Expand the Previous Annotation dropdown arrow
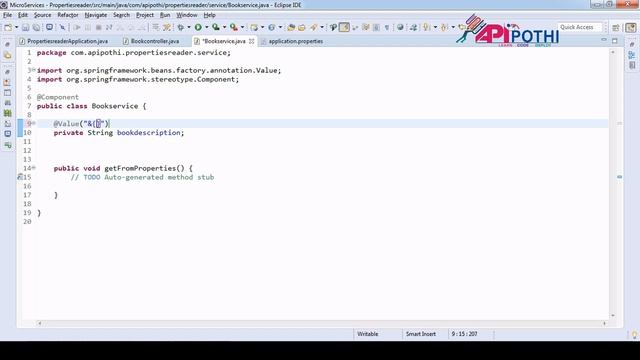This screenshot has height=360, width=640. pyautogui.click(x=453, y=27)
